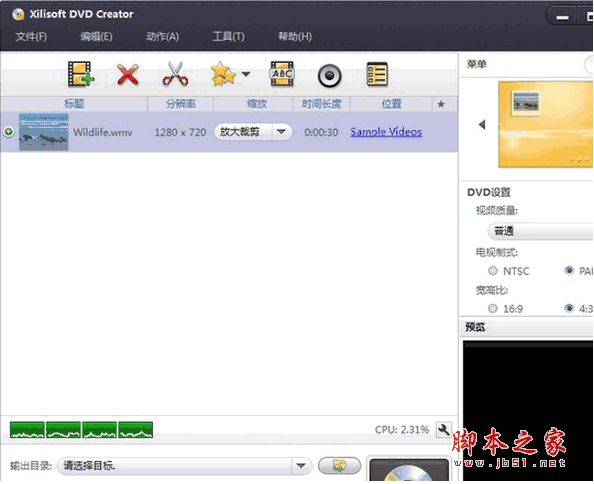The height and width of the screenshot is (484, 594).
Task: Click the previous menu template arrow
Action: (482, 124)
